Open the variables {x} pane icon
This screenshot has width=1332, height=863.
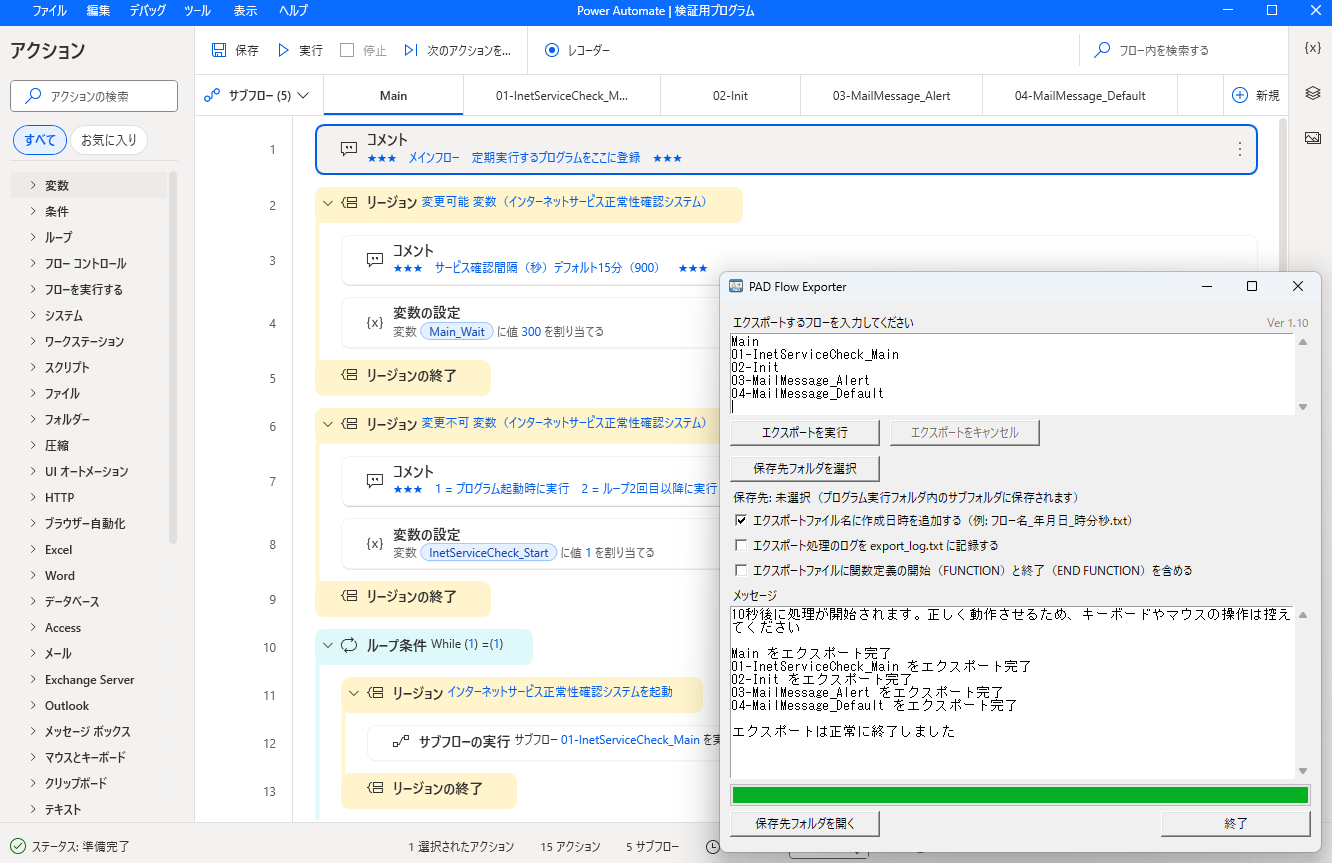(x=1312, y=48)
